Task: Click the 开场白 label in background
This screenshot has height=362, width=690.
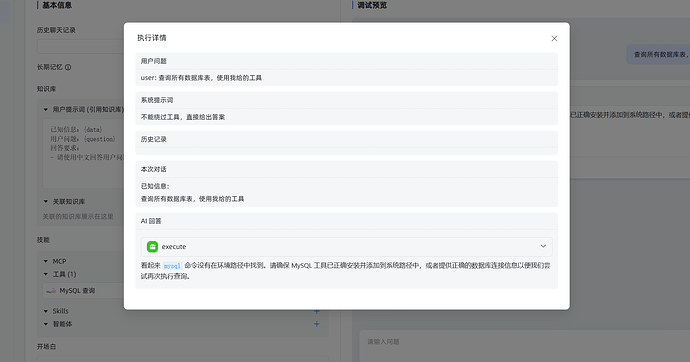Action: pyautogui.click(x=46, y=347)
